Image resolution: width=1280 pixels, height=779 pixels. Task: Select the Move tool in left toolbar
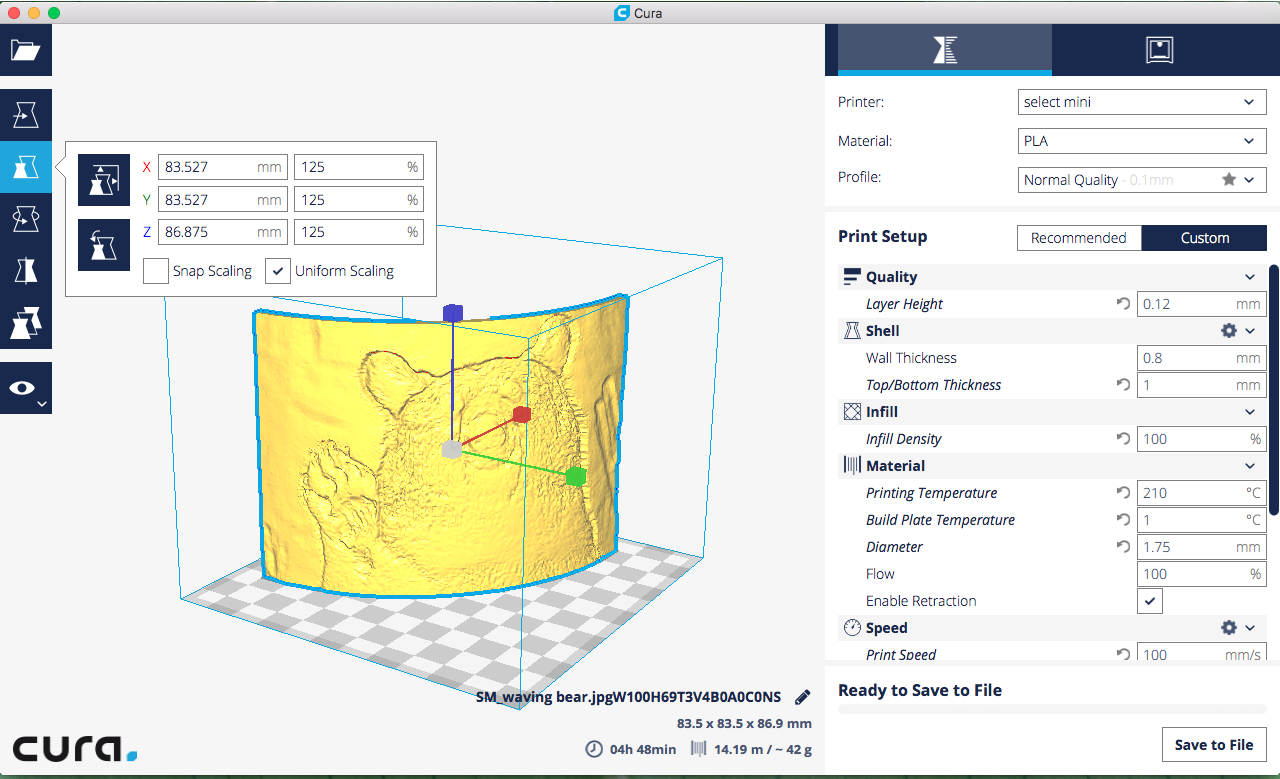(x=26, y=115)
